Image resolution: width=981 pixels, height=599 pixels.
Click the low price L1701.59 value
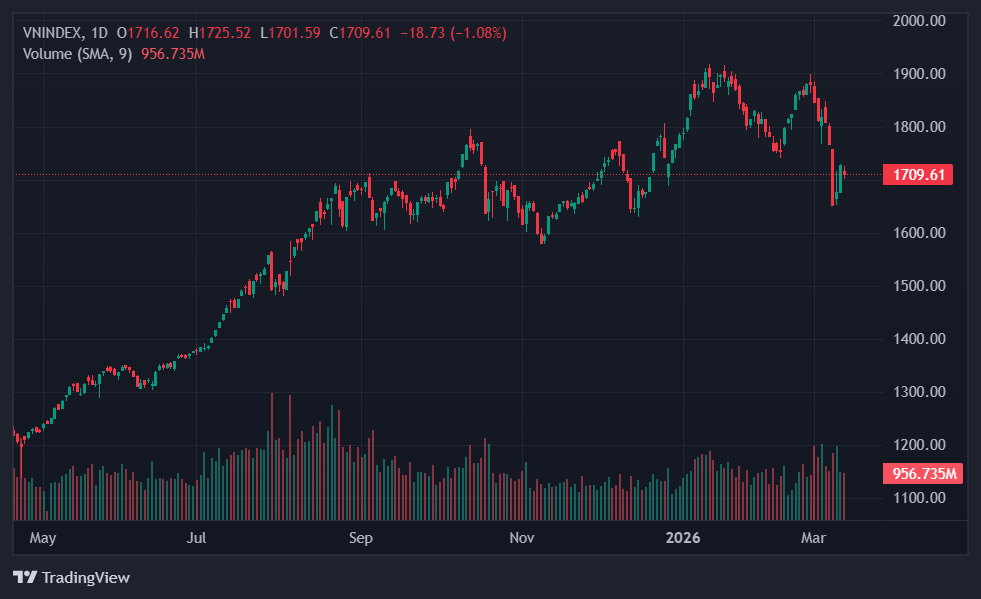[291, 33]
